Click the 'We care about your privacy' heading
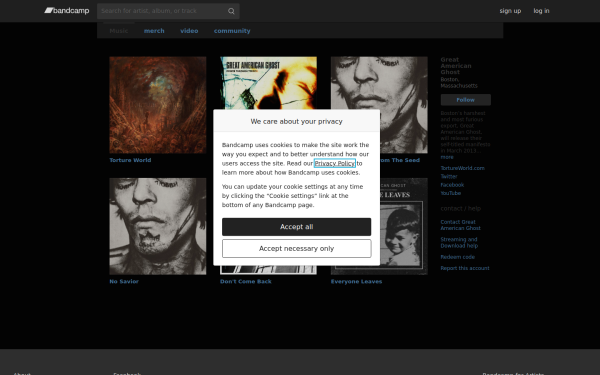Viewport: 600px width, 375px height. pos(297,121)
